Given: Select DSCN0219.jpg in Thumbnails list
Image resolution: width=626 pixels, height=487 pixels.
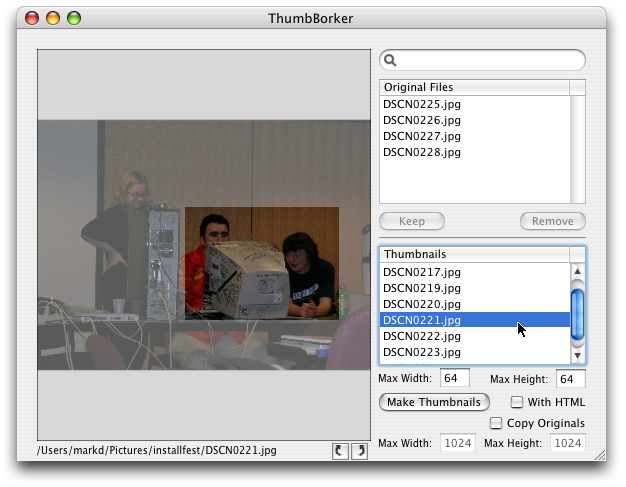Looking at the screenshot, I should point(475,288).
